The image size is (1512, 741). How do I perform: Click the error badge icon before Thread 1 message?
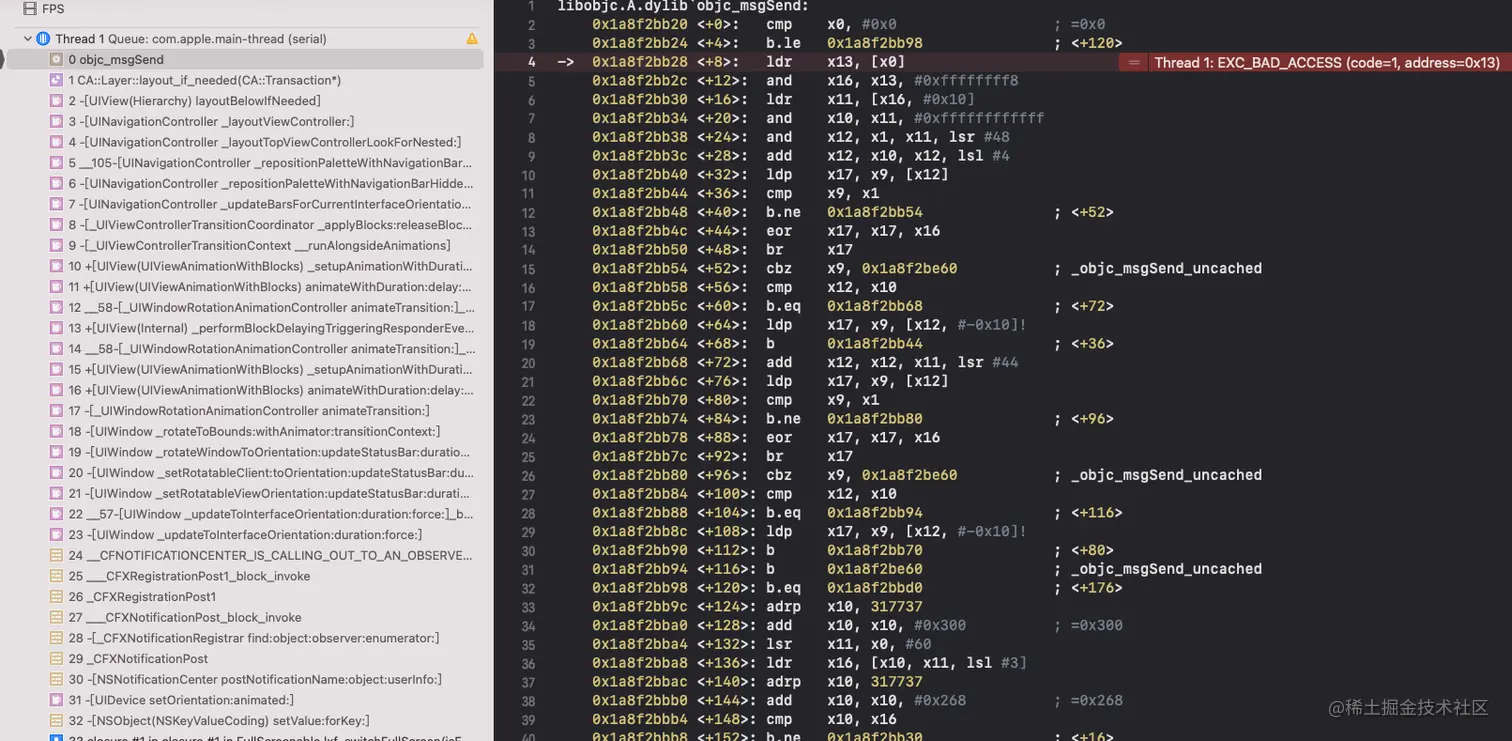pos(1134,62)
